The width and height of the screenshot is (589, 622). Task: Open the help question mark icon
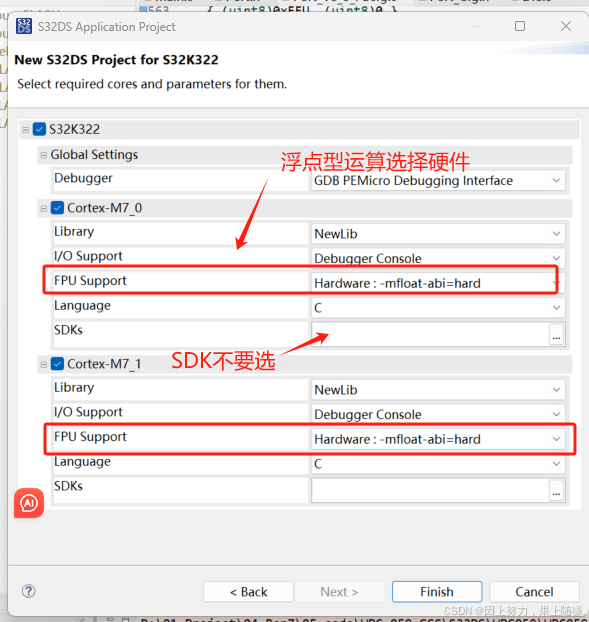click(29, 591)
